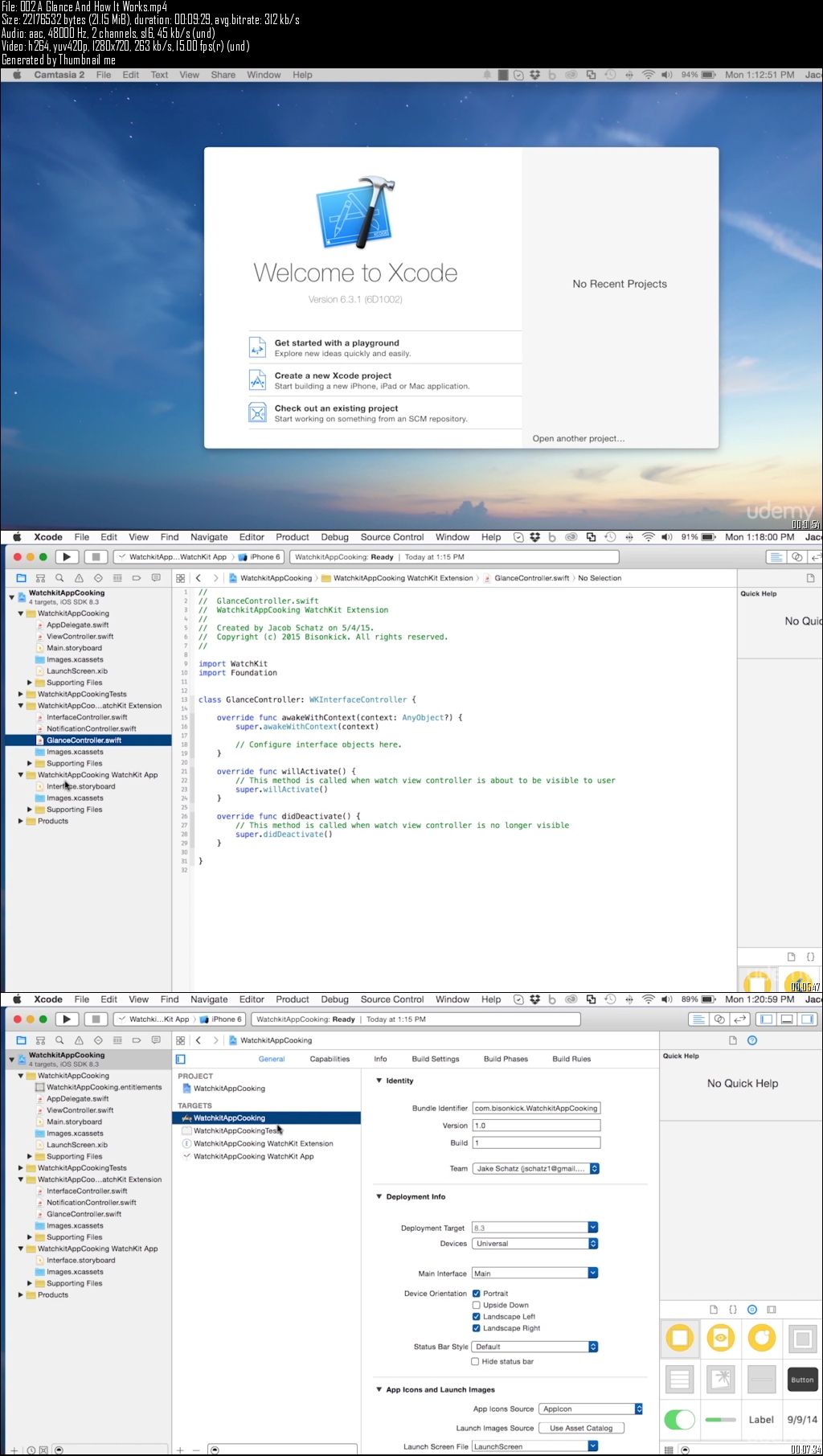Select the version editor in the project settings frame
The height and width of the screenshot is (1456, 823).
click(740, 1019)
